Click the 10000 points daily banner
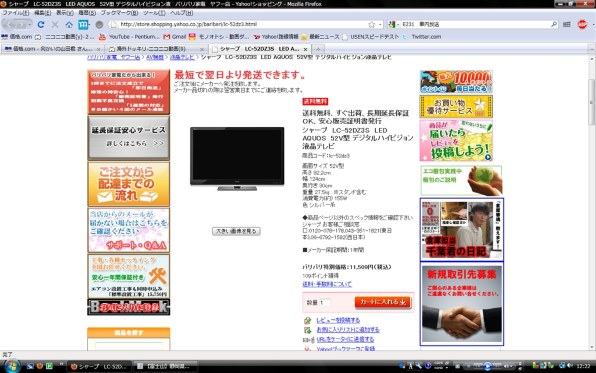Viewport: 596px width, 373px height. coord(456,82)
